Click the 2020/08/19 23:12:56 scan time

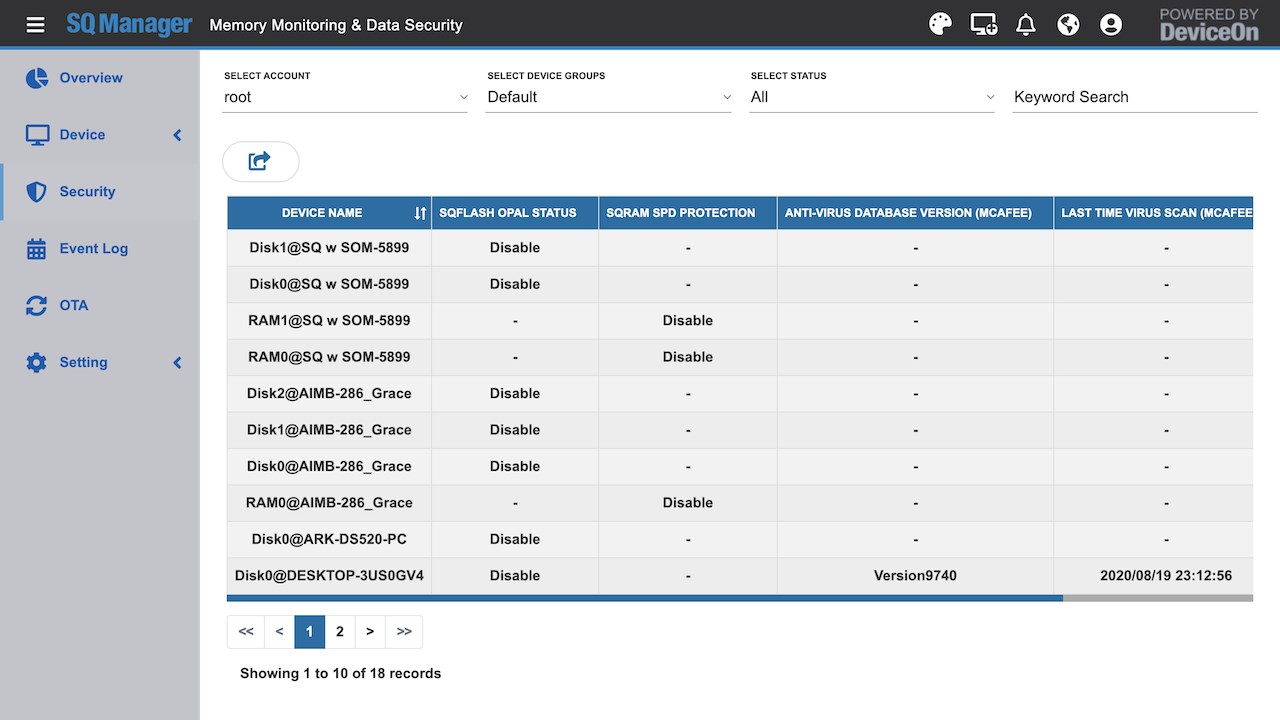[1166, 576]
